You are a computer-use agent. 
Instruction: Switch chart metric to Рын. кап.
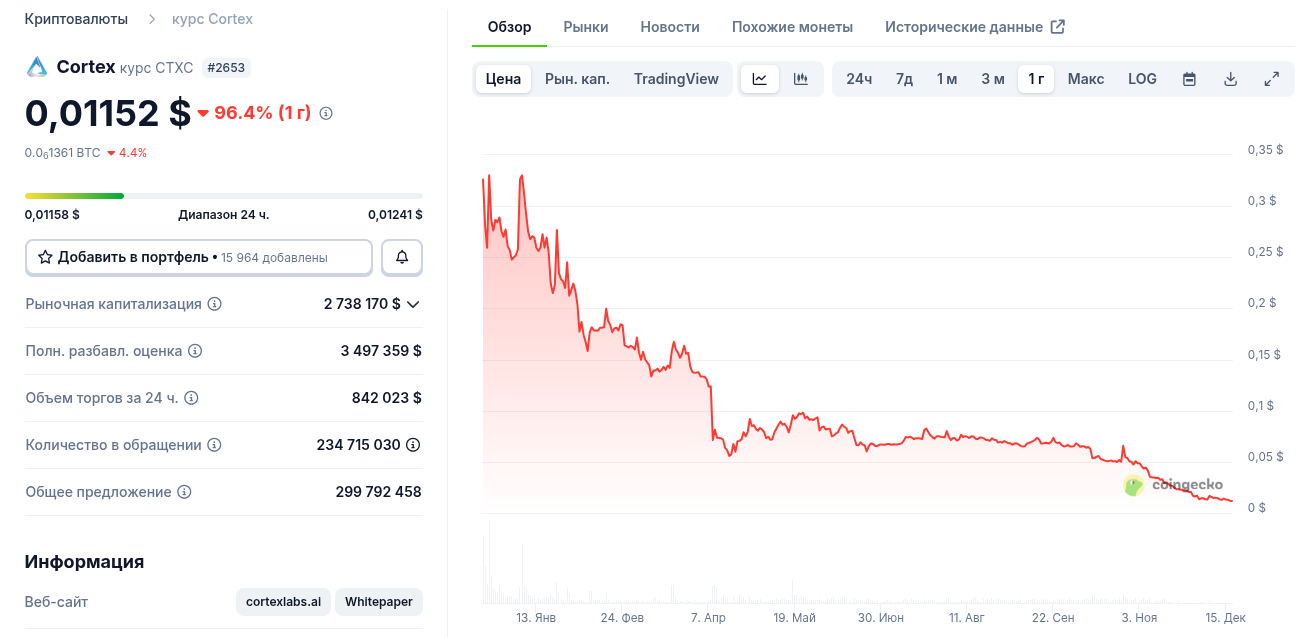coord(575,77)
